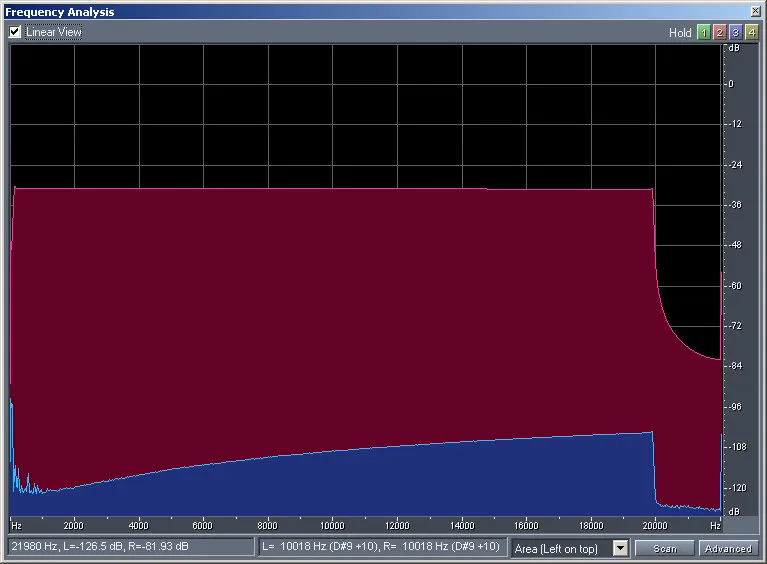Toggle Hold button 3 (blue)
This screenshot has width=767, height=564.
[735, 33]
